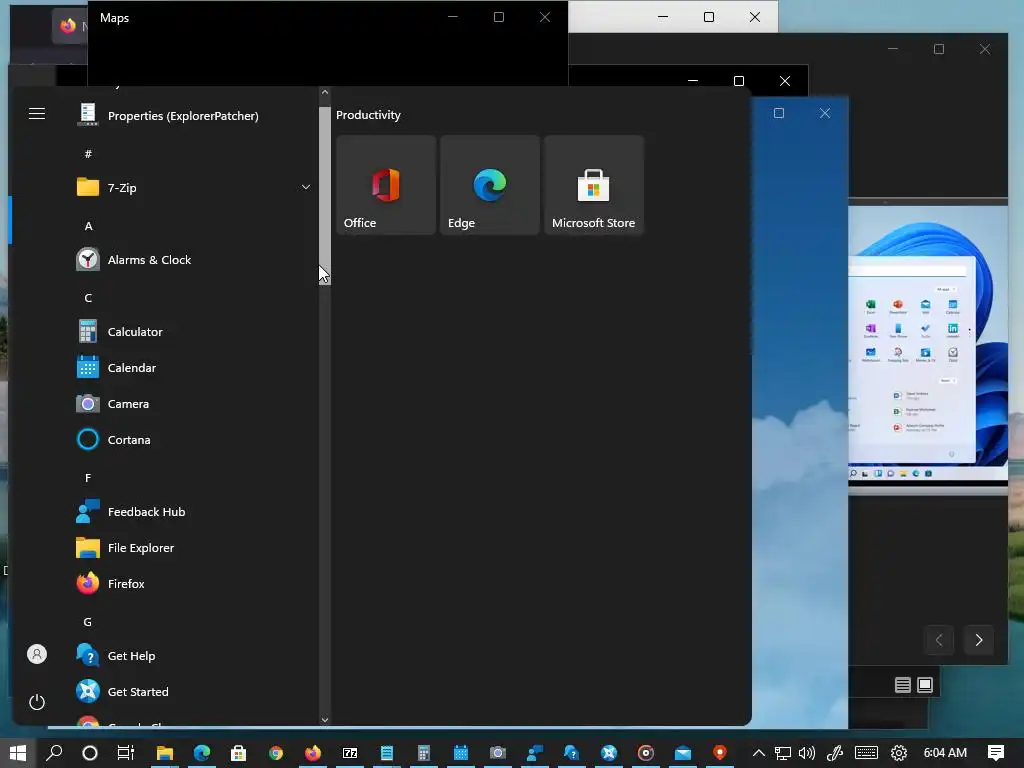Open the user account icon in Start
This screenshot has width=1024, height=768.
click(37, 654)
